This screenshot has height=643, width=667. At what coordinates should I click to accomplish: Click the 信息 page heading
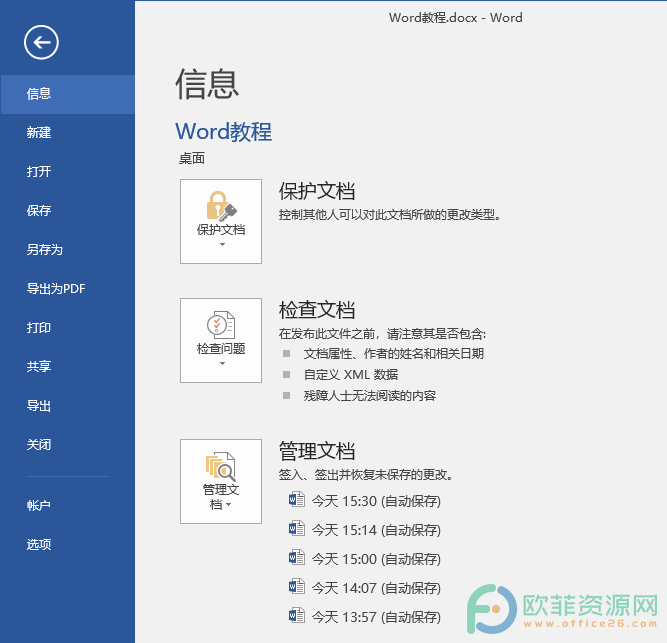207,84
